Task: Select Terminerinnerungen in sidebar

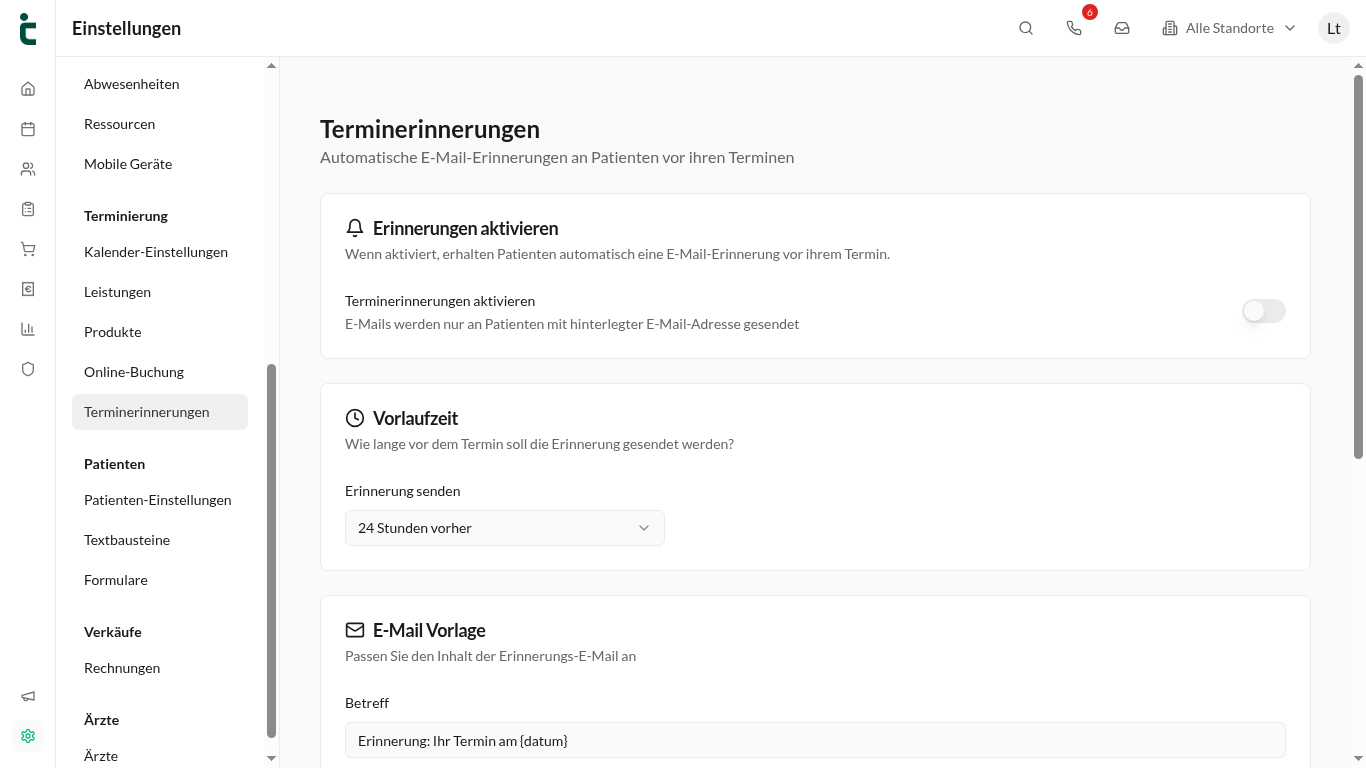Action: coord(160,412)
